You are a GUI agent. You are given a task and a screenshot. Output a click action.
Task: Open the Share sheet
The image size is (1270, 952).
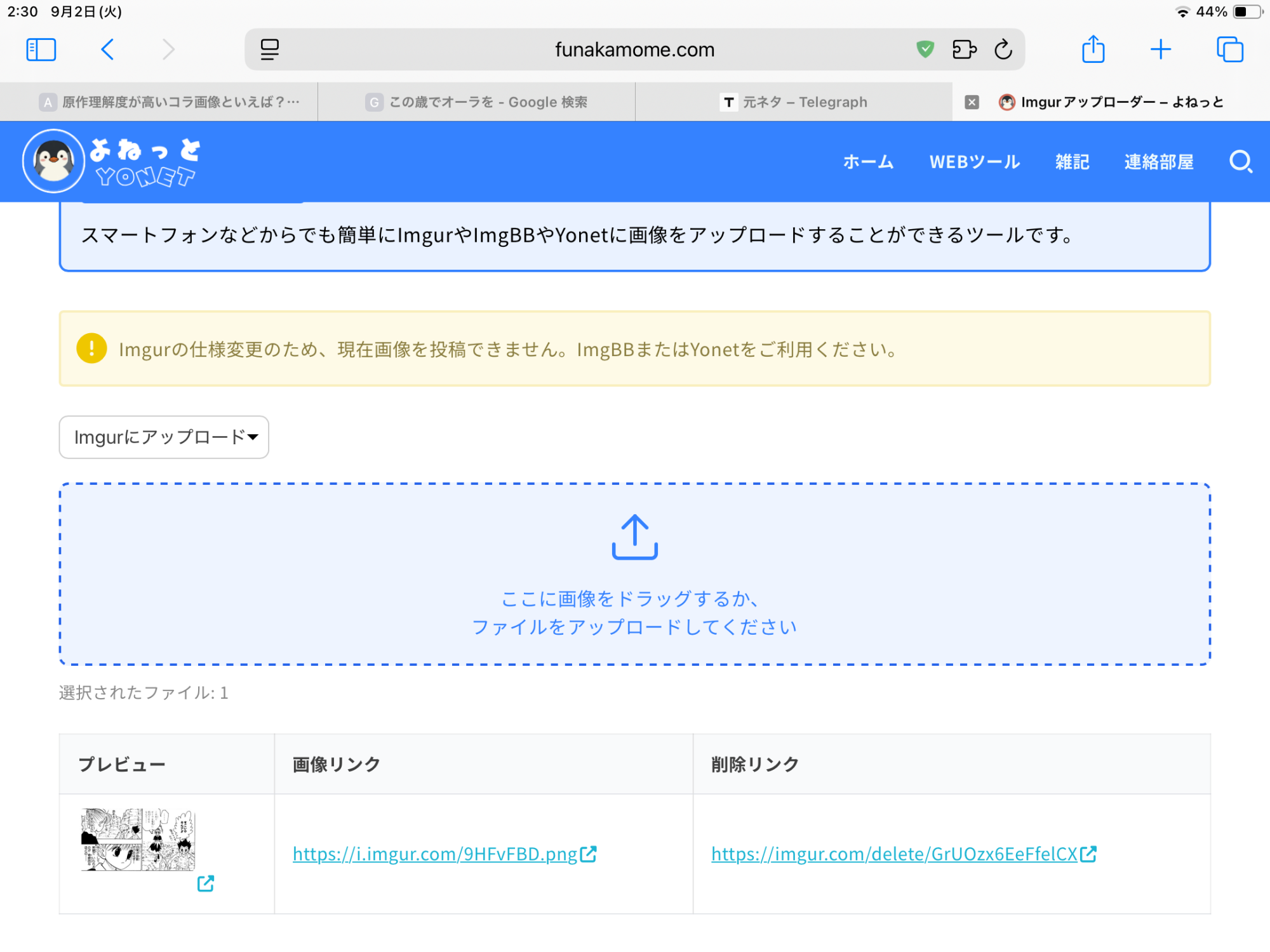pyautogui.click(x=1093, y=50)
